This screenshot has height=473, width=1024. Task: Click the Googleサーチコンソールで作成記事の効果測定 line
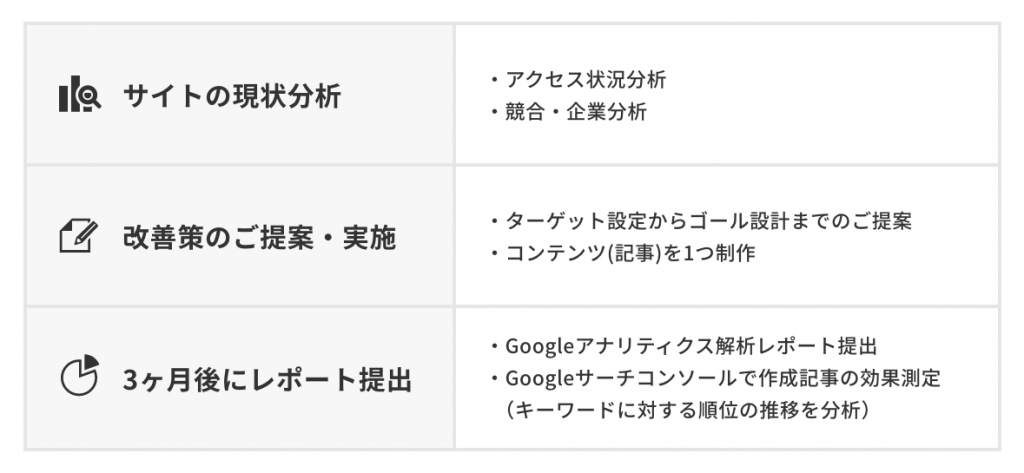[723, 379]
